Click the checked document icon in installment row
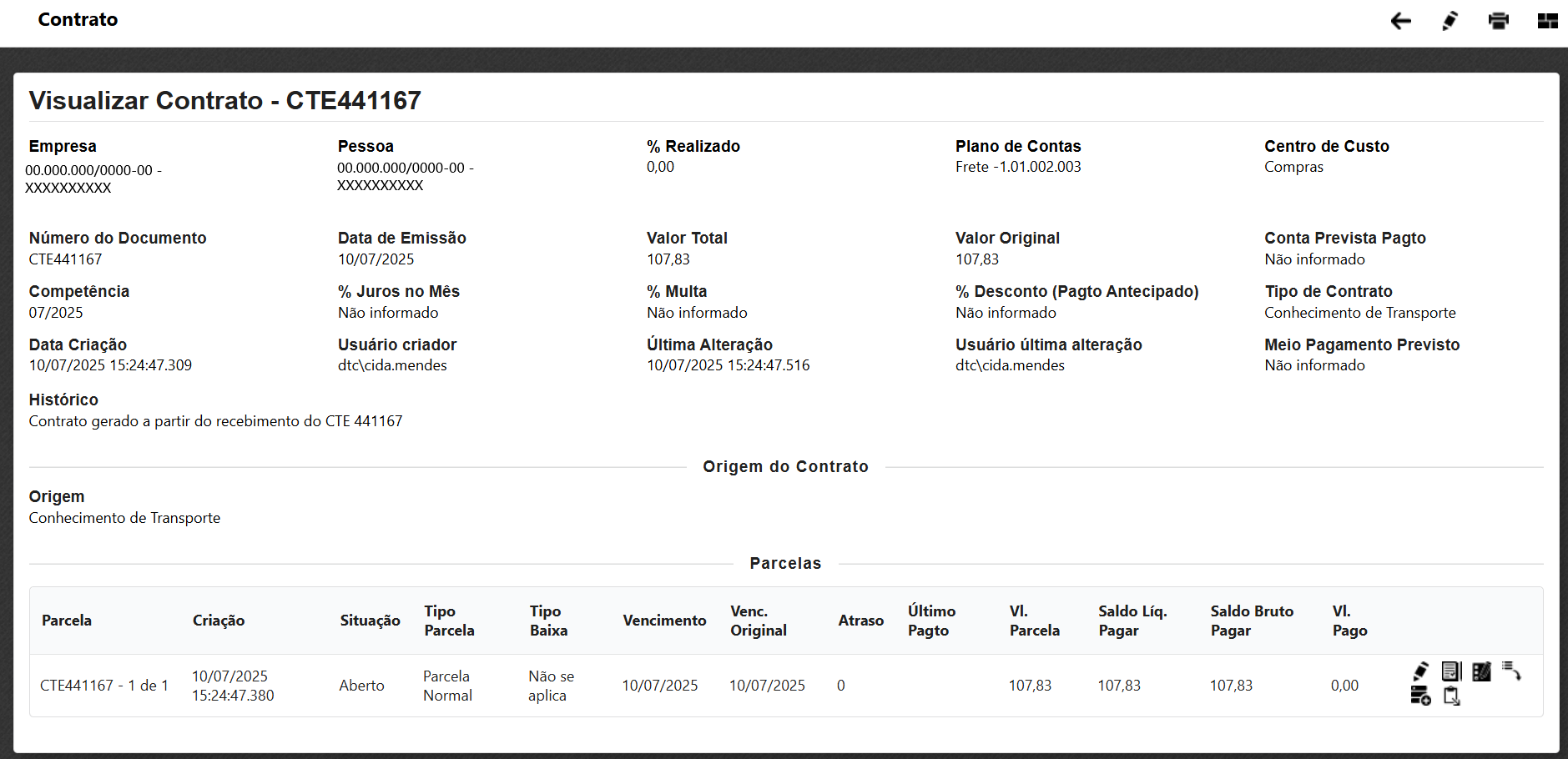 click(1451, 671)
